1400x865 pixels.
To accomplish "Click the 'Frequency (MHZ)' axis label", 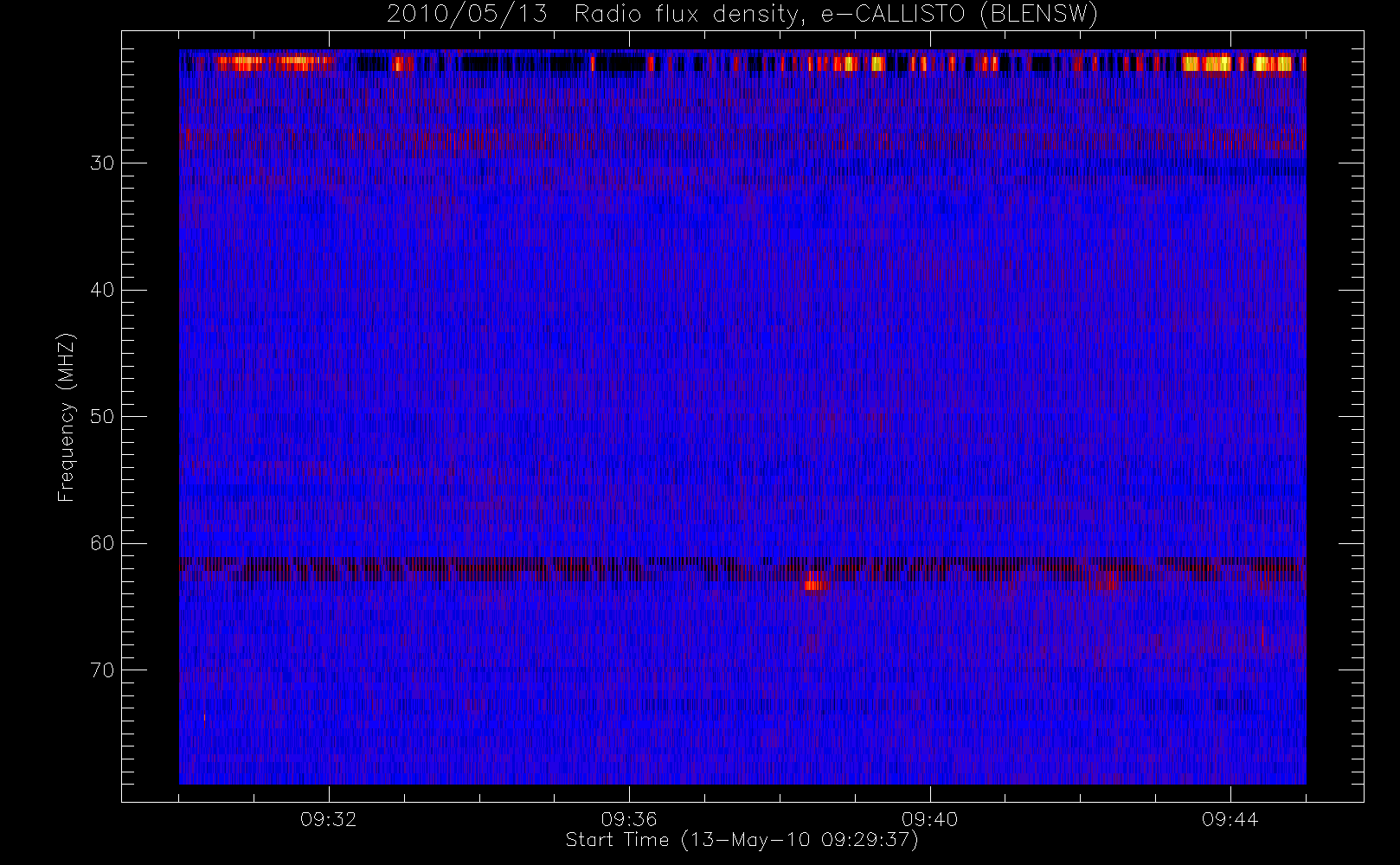I will click(x=66, y=417).
